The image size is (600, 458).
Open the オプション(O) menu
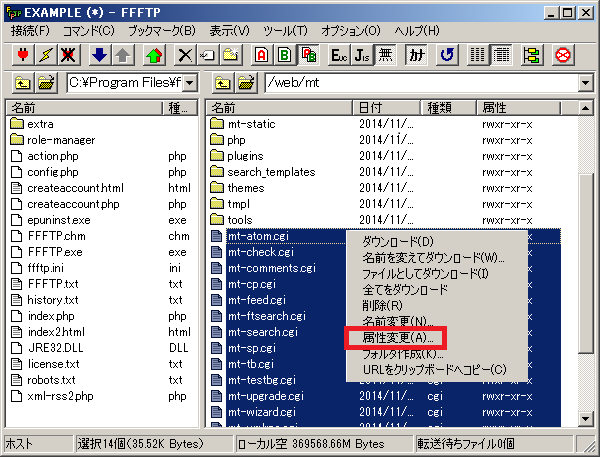(351, 31)
